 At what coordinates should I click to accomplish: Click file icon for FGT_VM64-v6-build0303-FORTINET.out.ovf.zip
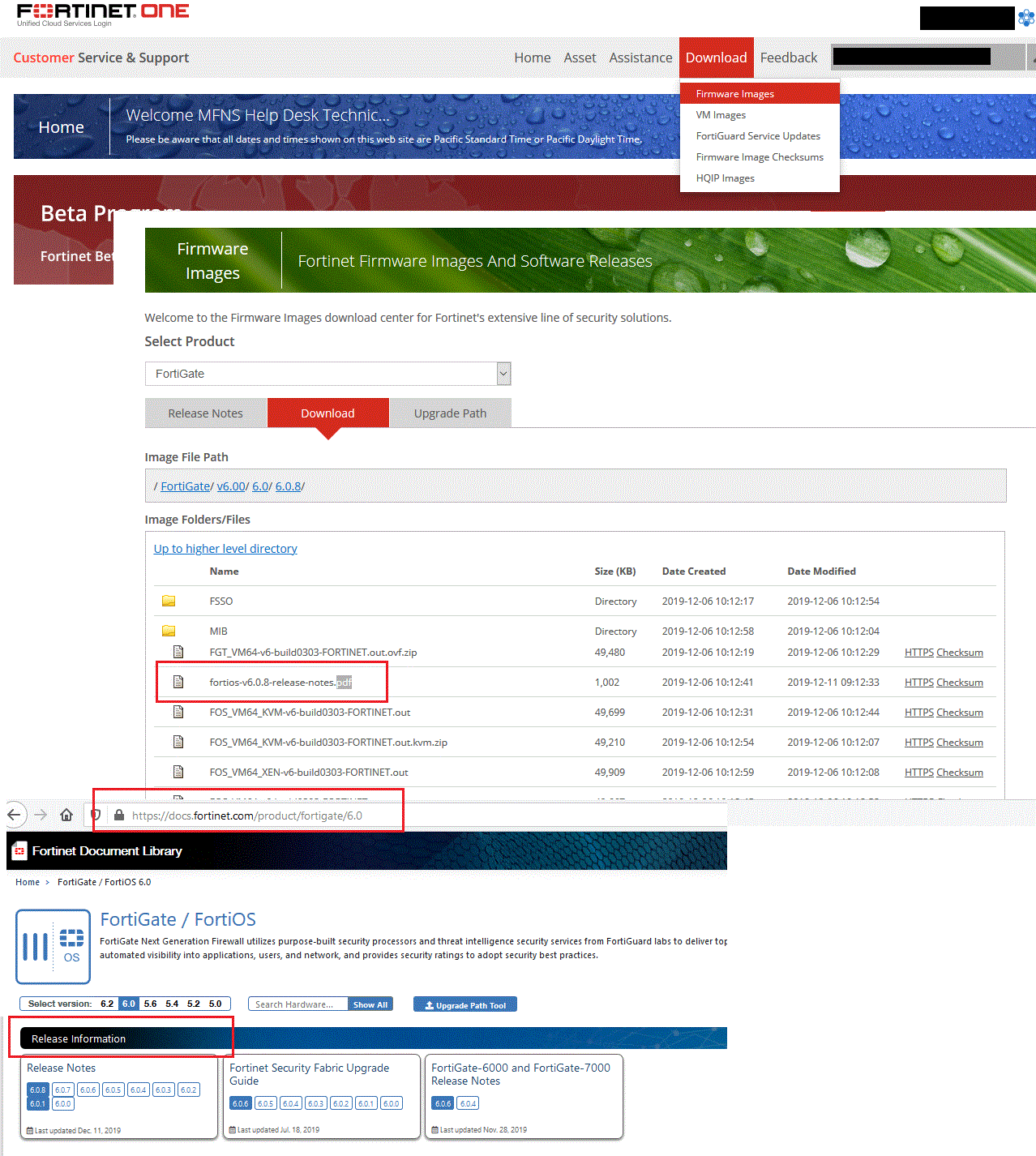tap(178, 652)
